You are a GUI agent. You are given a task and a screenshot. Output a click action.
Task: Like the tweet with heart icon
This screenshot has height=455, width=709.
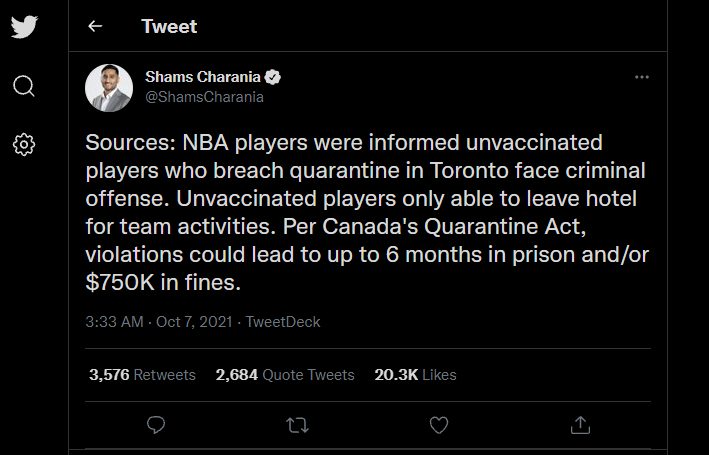click(x=438, y=425)
